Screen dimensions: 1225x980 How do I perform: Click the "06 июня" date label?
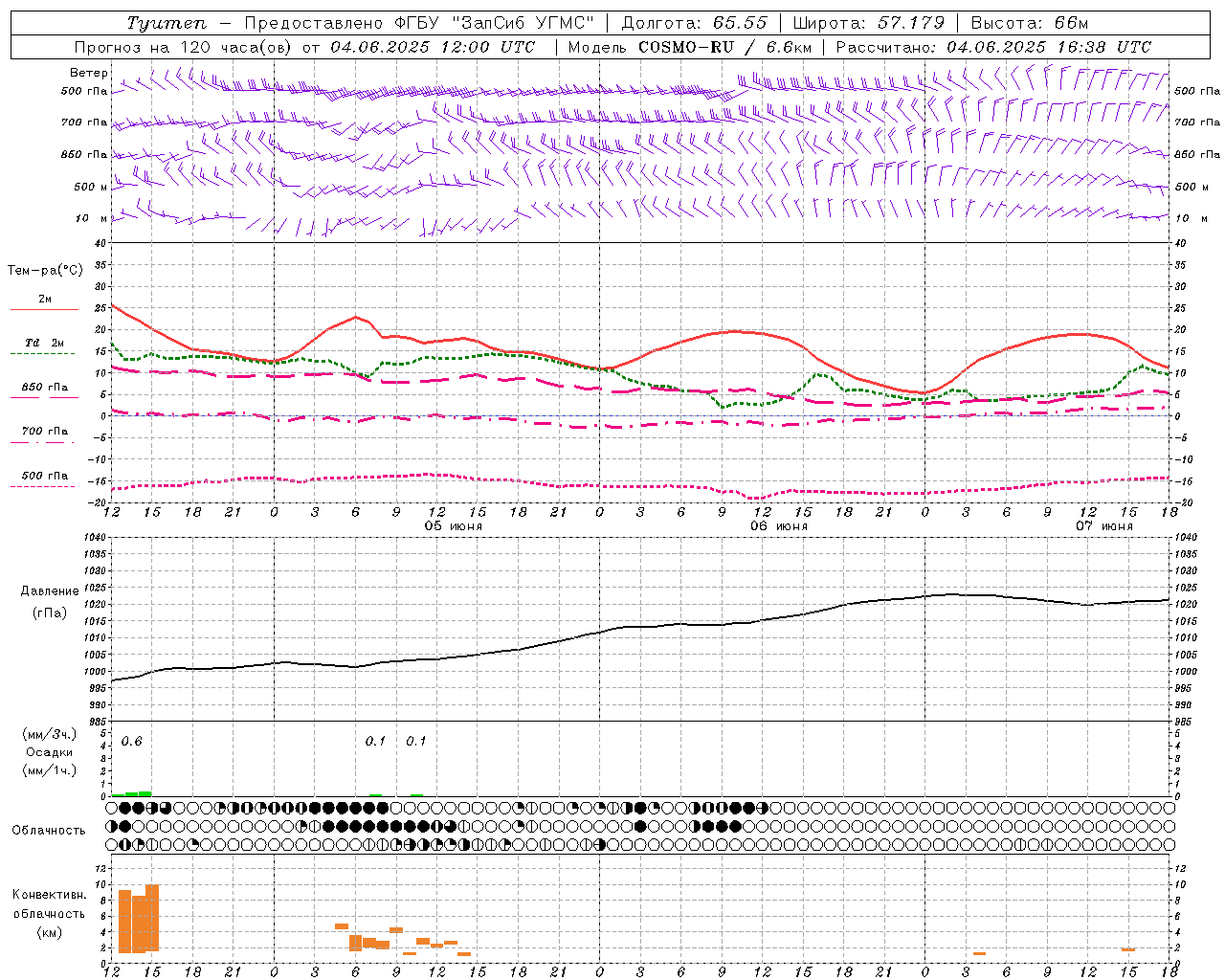pos(778,526)
